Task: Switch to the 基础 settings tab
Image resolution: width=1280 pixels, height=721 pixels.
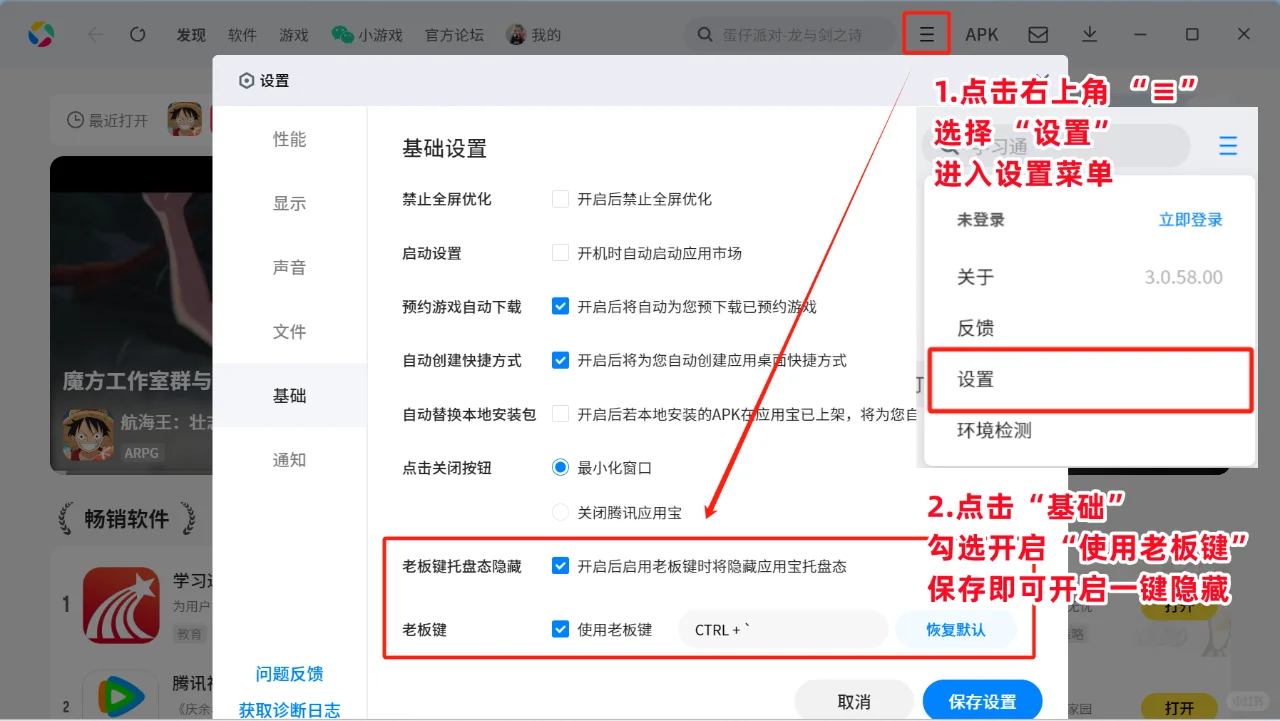Action: [x=289, y=395]
